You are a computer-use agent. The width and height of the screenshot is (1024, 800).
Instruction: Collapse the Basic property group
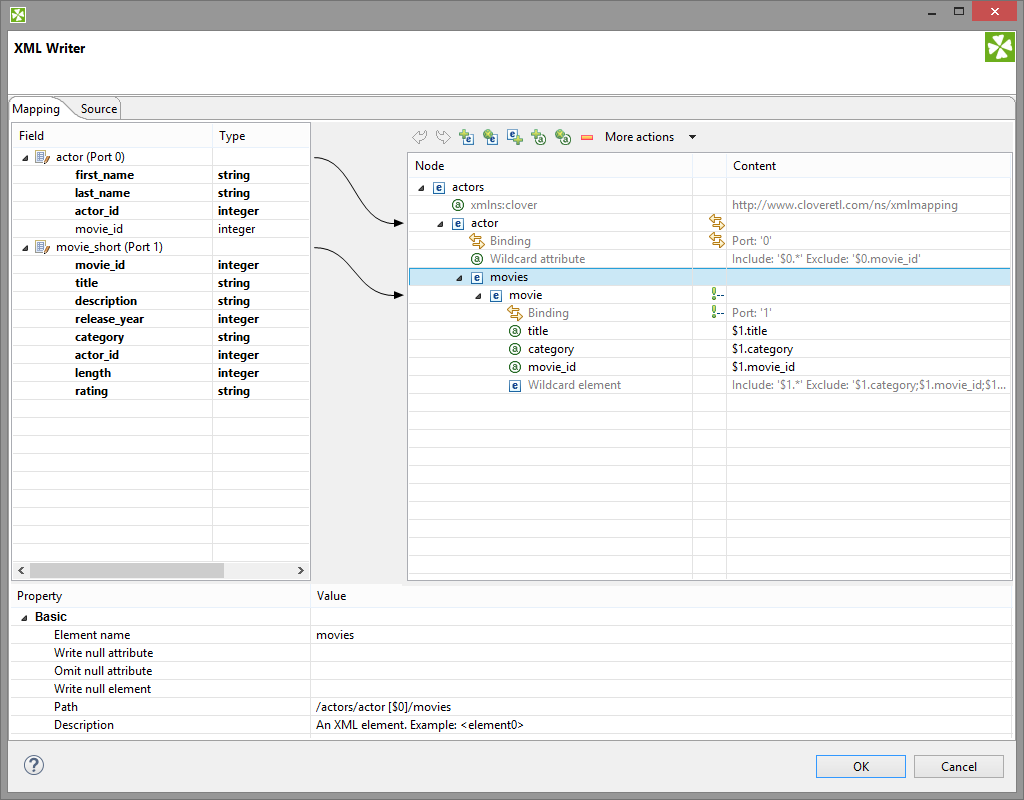tap(24, 618)
